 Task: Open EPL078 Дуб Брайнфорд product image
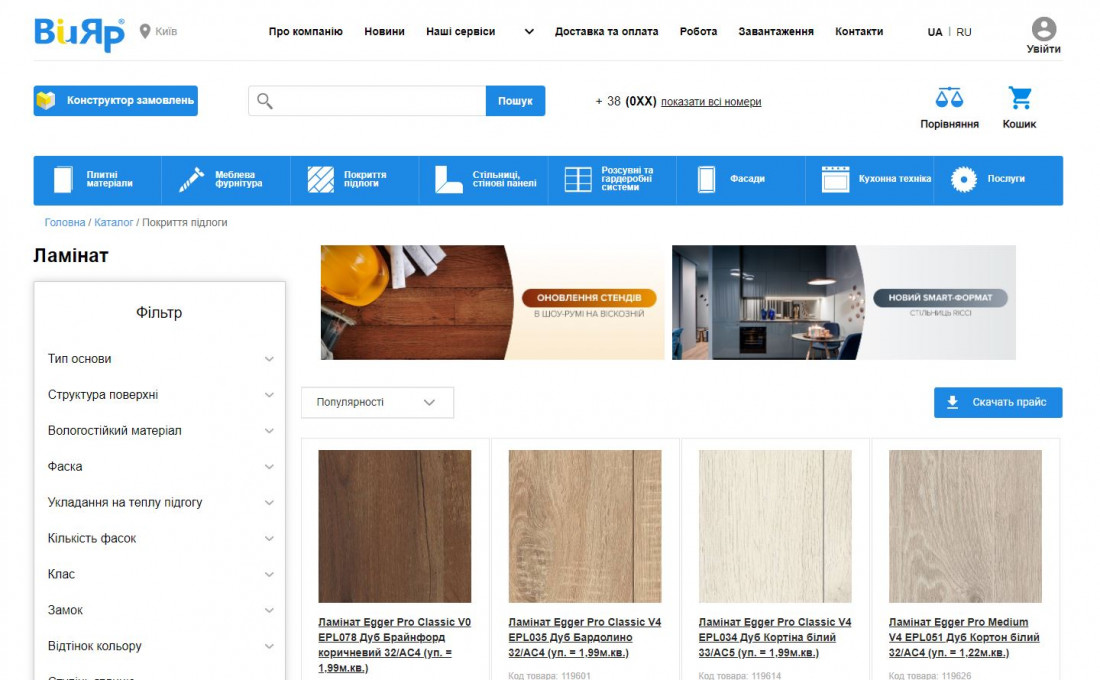[x=395, y=526]
